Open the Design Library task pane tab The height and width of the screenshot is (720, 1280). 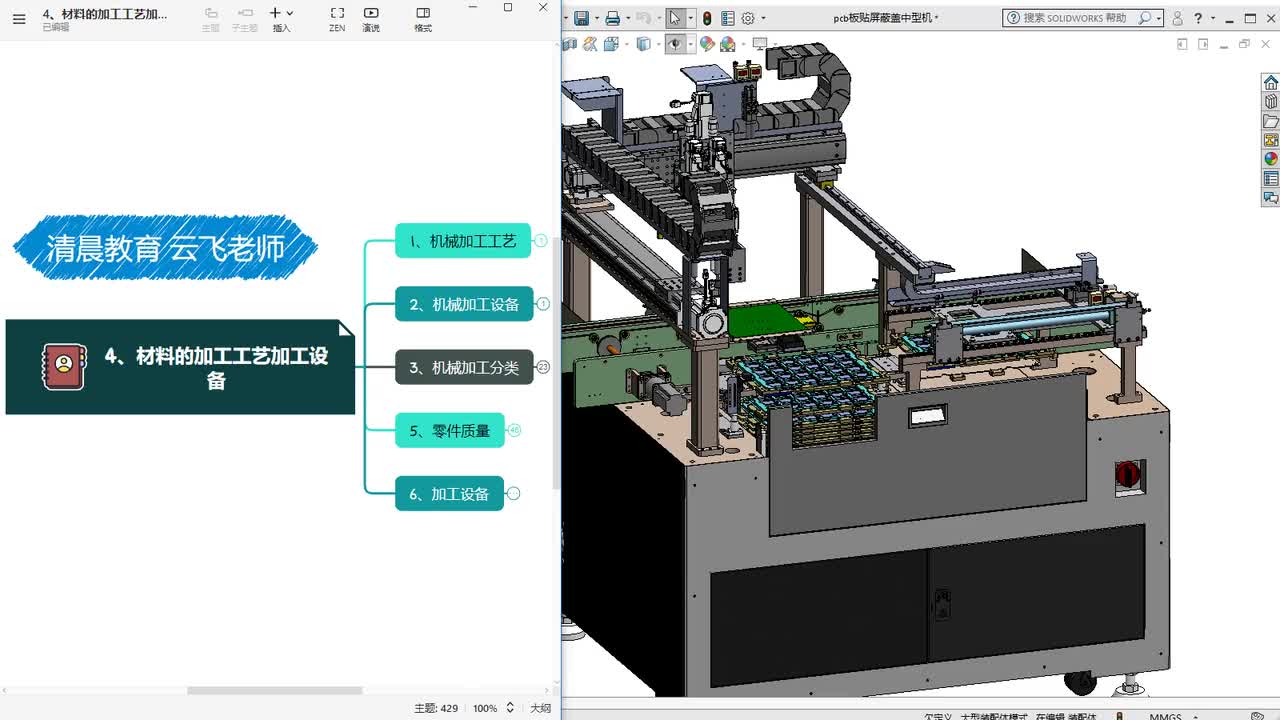tap(1271, 101)
